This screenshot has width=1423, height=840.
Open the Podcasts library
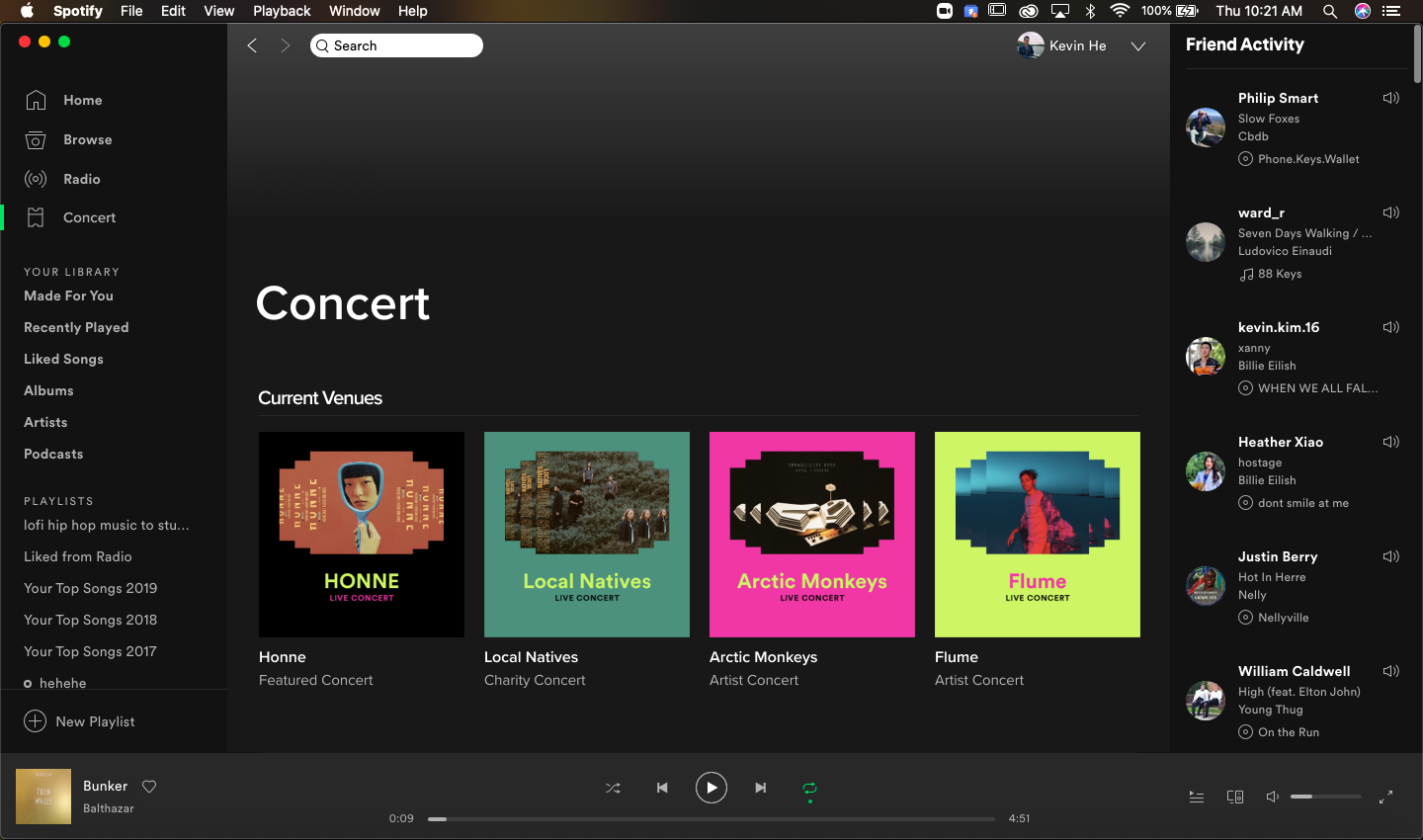[53, 454]
